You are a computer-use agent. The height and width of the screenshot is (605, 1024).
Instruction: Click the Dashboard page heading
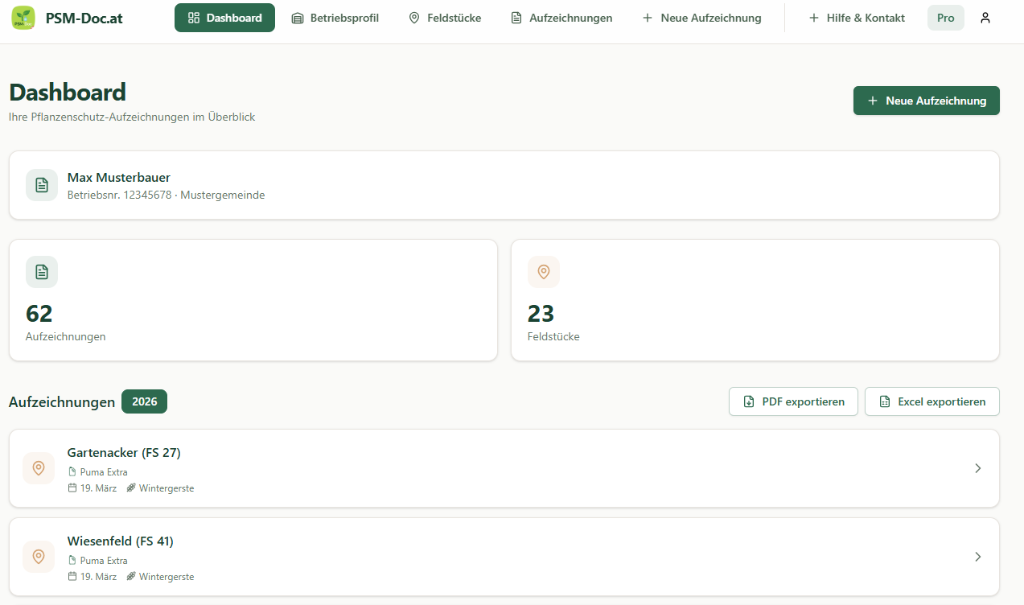[67, 92]
